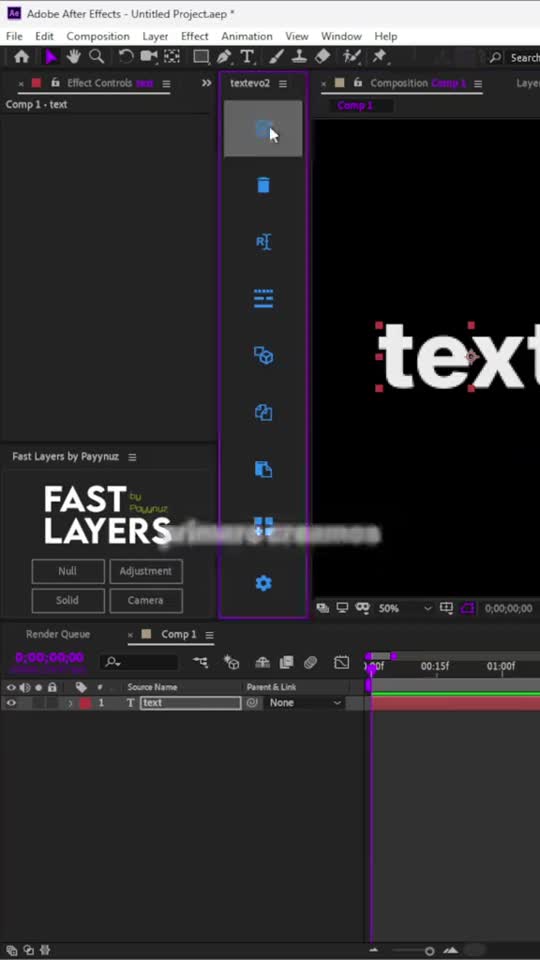Viewport: 540px width, 960px height.
Task: Click the trash icon in textevo2 panel
Action: [263, 185]
